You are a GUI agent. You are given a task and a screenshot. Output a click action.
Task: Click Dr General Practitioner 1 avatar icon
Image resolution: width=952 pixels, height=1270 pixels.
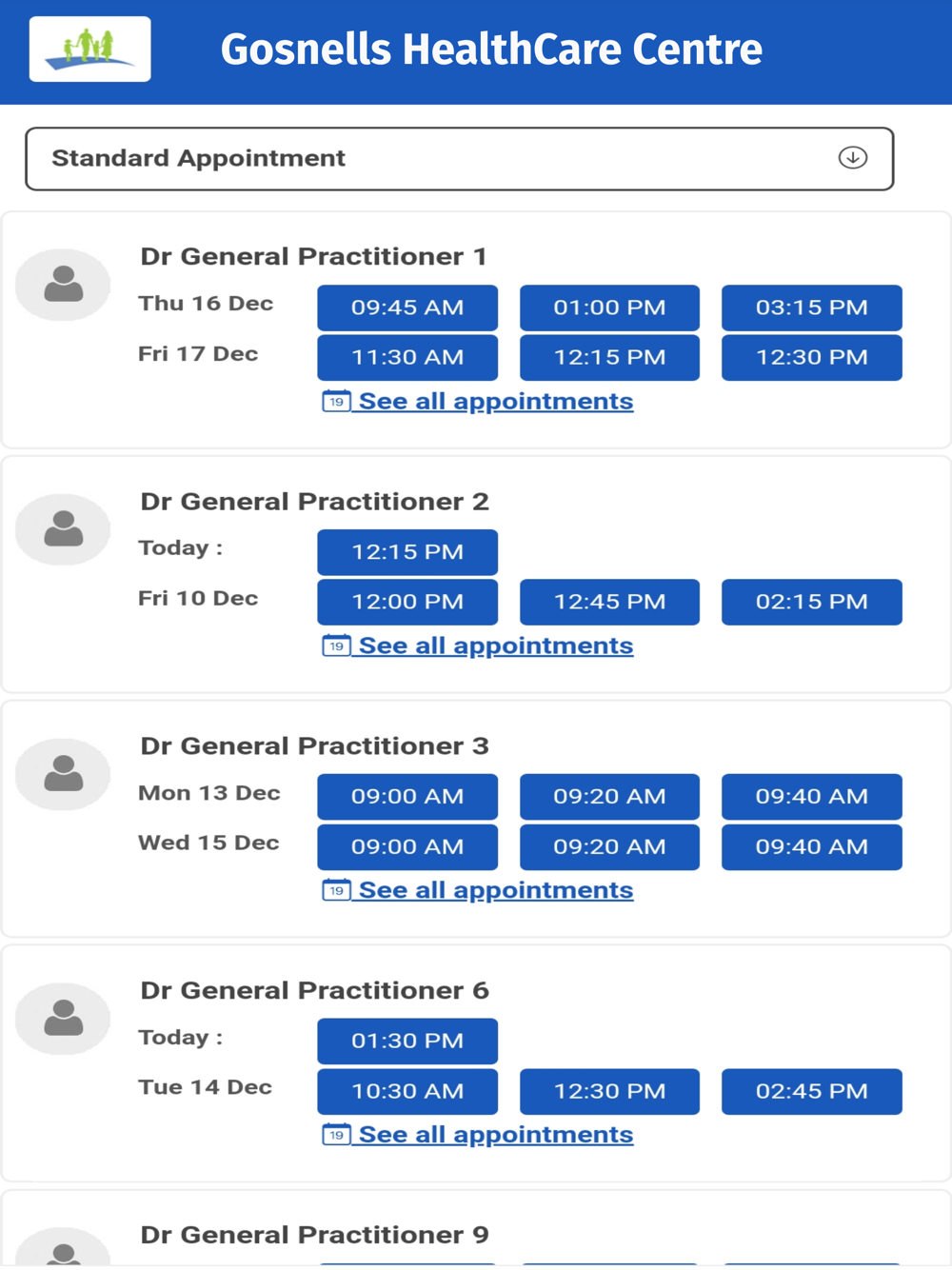(x=64, y=285)
